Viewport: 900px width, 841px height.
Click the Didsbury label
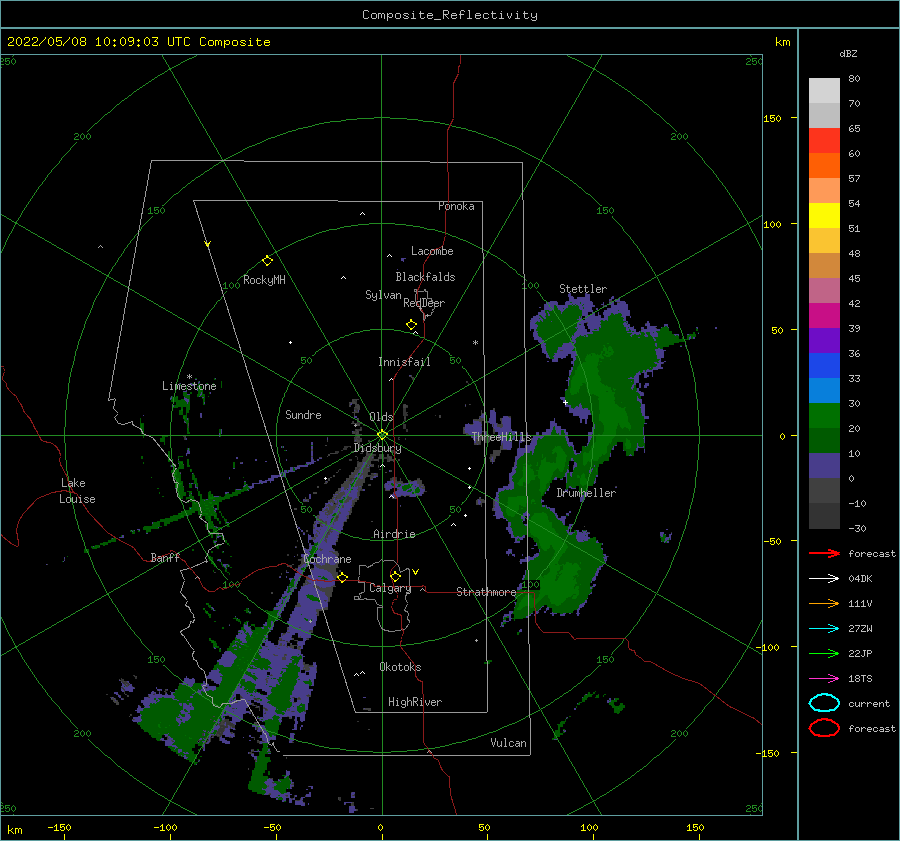(x=377, y=448)
